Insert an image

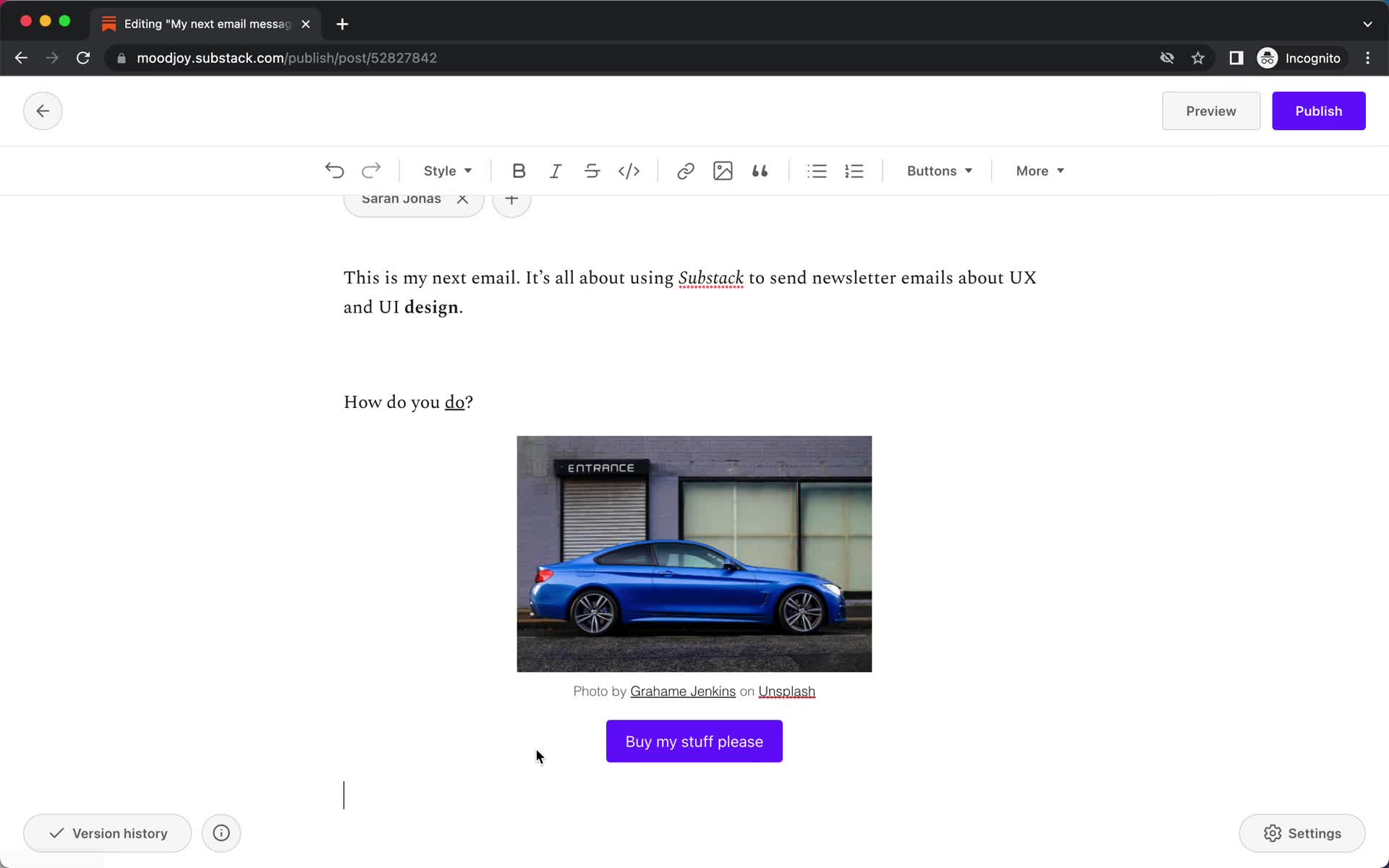click(x=723, y=171)
